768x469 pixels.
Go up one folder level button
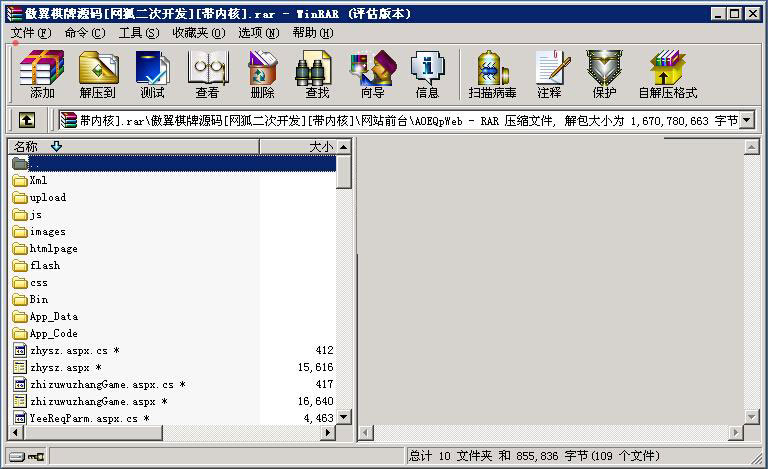tap(27, 121)
